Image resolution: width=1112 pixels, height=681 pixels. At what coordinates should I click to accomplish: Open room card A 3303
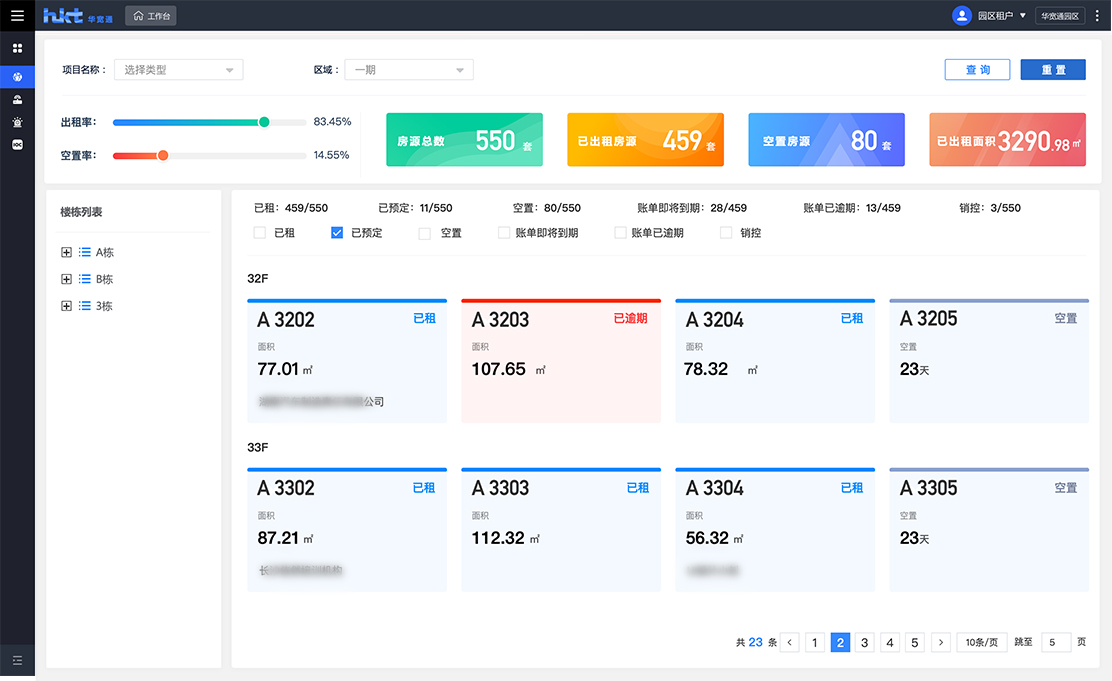pyautogui.click(x=561, y=530)
